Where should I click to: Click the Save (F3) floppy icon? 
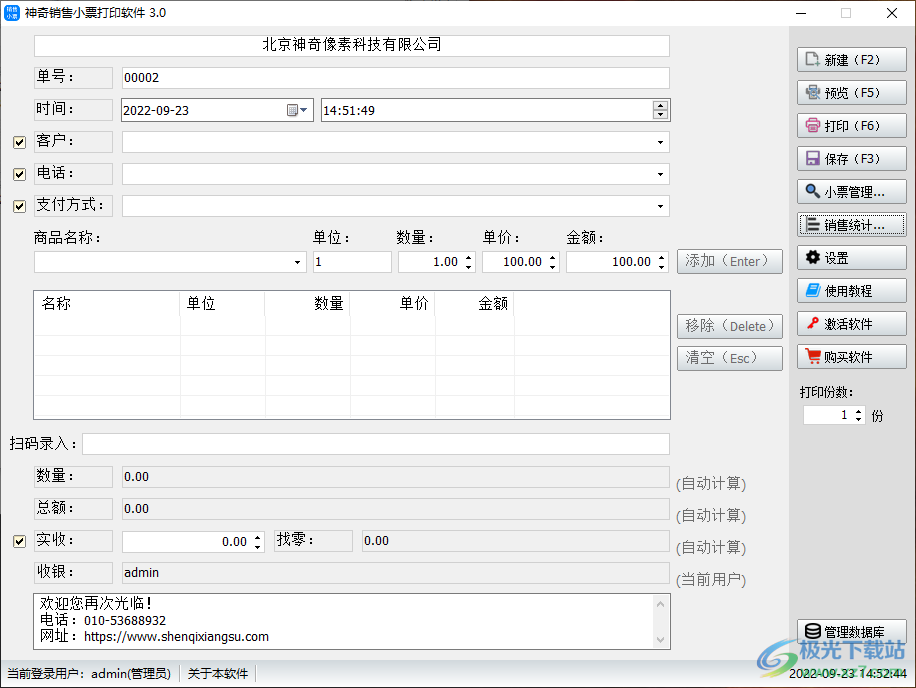point(812,158)
